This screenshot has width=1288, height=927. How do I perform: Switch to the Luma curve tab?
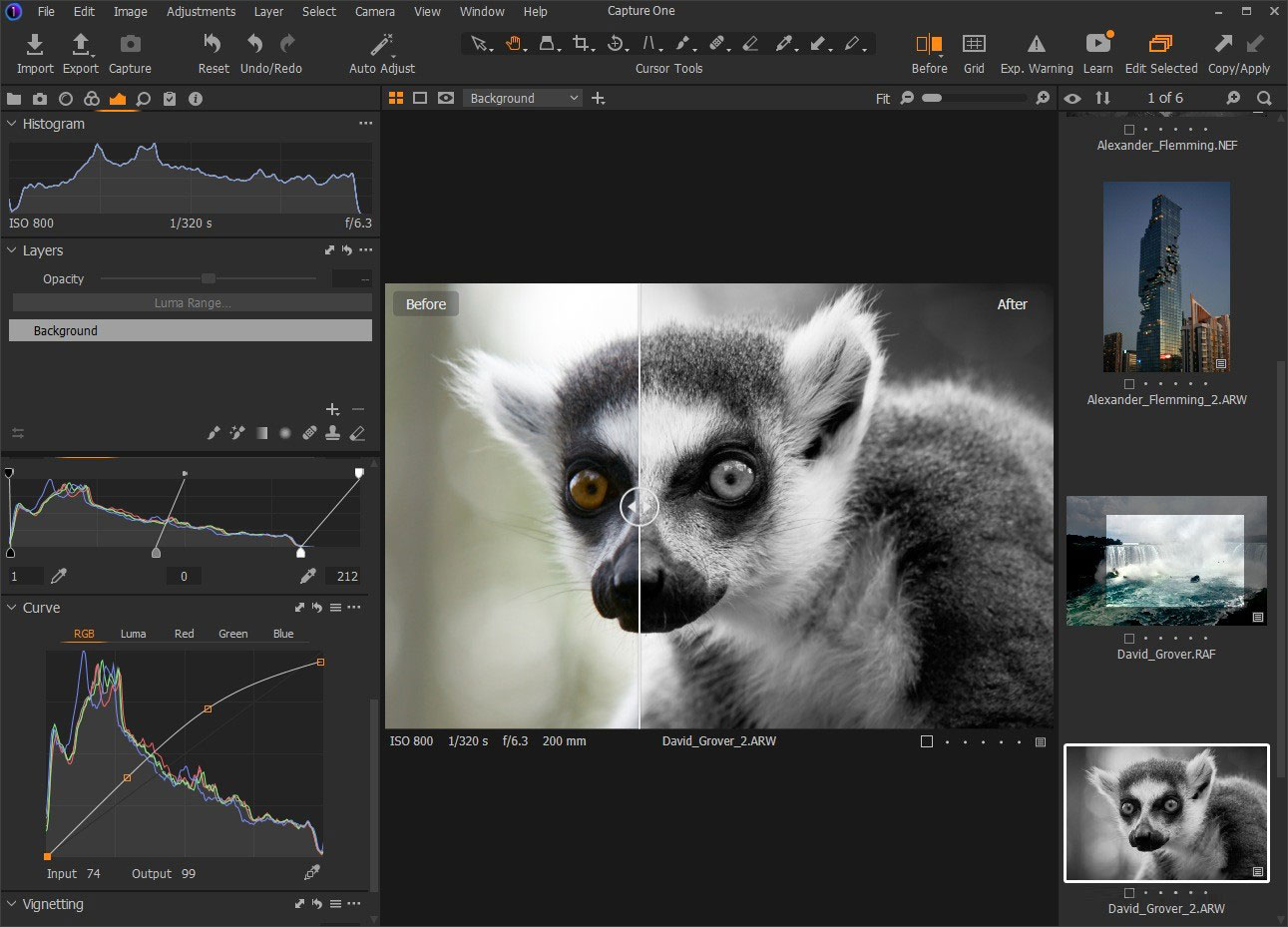coord(133,634)
